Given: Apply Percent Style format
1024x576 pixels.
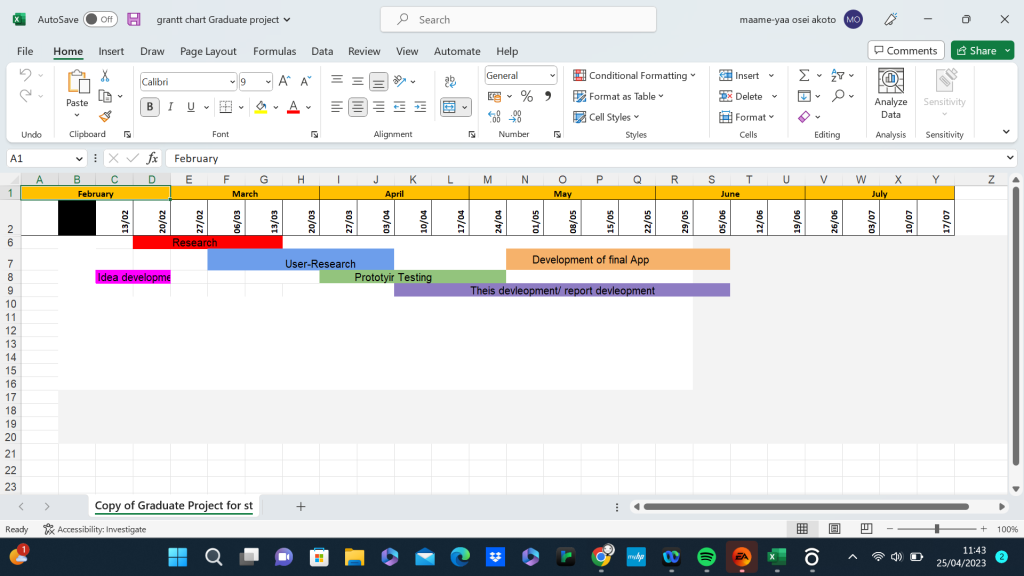Looking at the screenshot, I should coord(527,97).
